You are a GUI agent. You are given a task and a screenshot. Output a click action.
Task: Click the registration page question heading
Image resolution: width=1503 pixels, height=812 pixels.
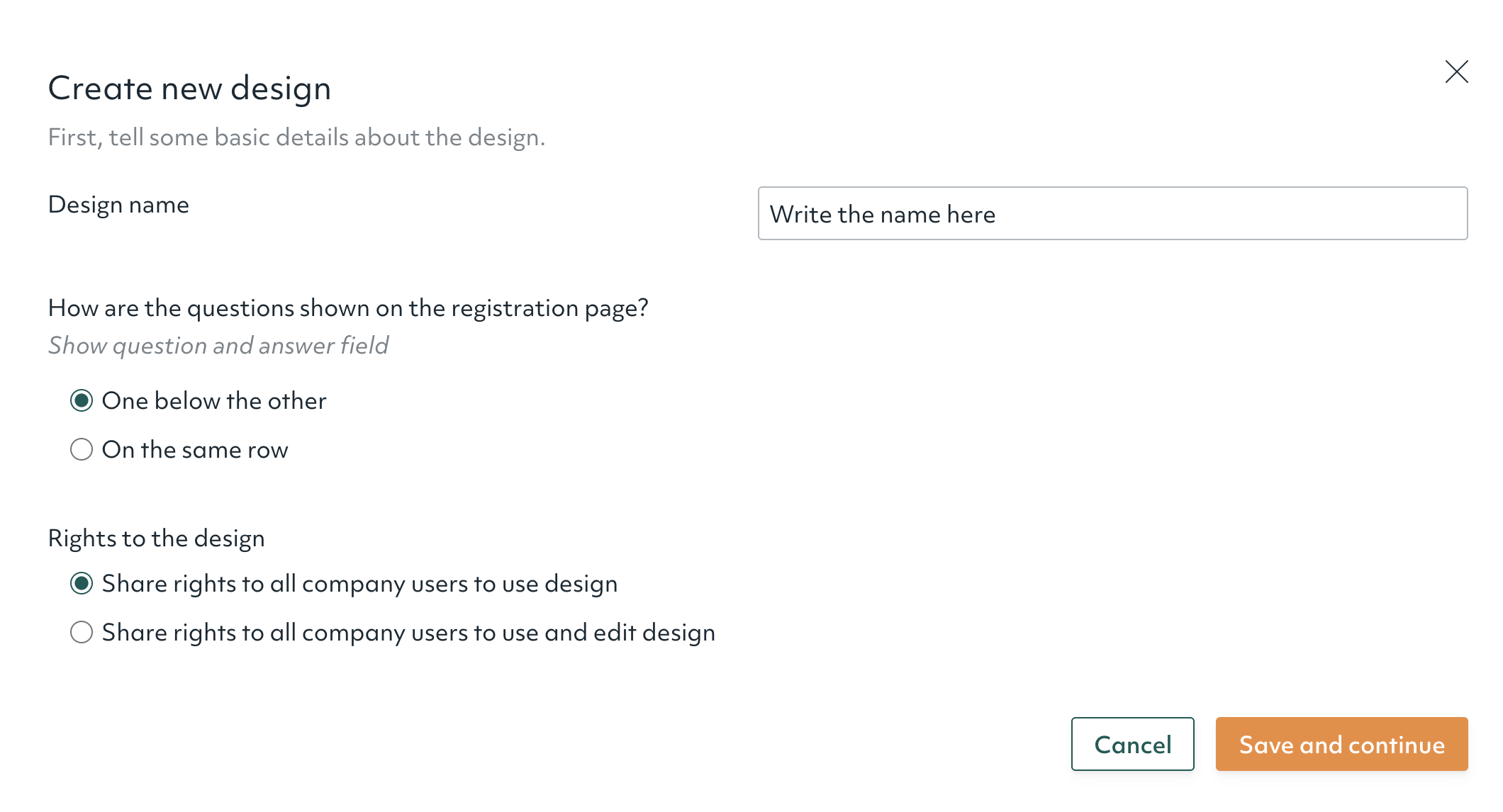(x=348, y=308)
